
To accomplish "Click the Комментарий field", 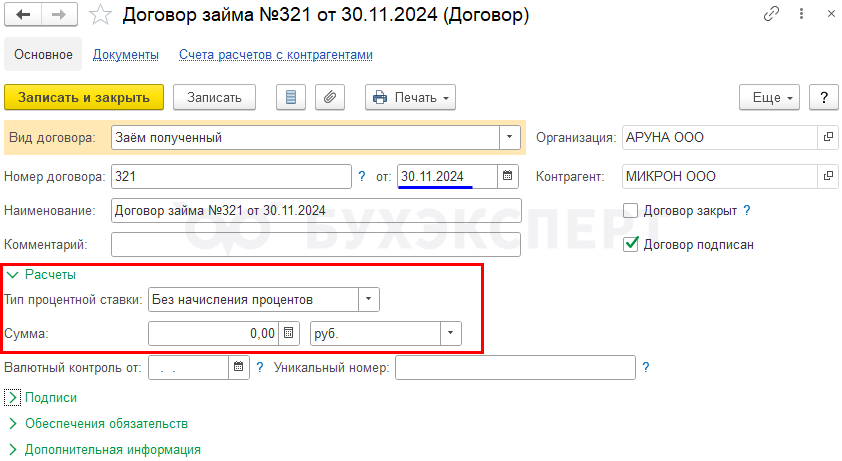I will click(x=316, y=244).
